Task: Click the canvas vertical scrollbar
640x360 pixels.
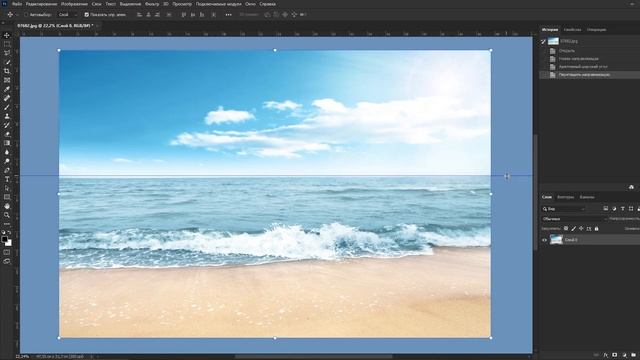Action: coord(536,192)
